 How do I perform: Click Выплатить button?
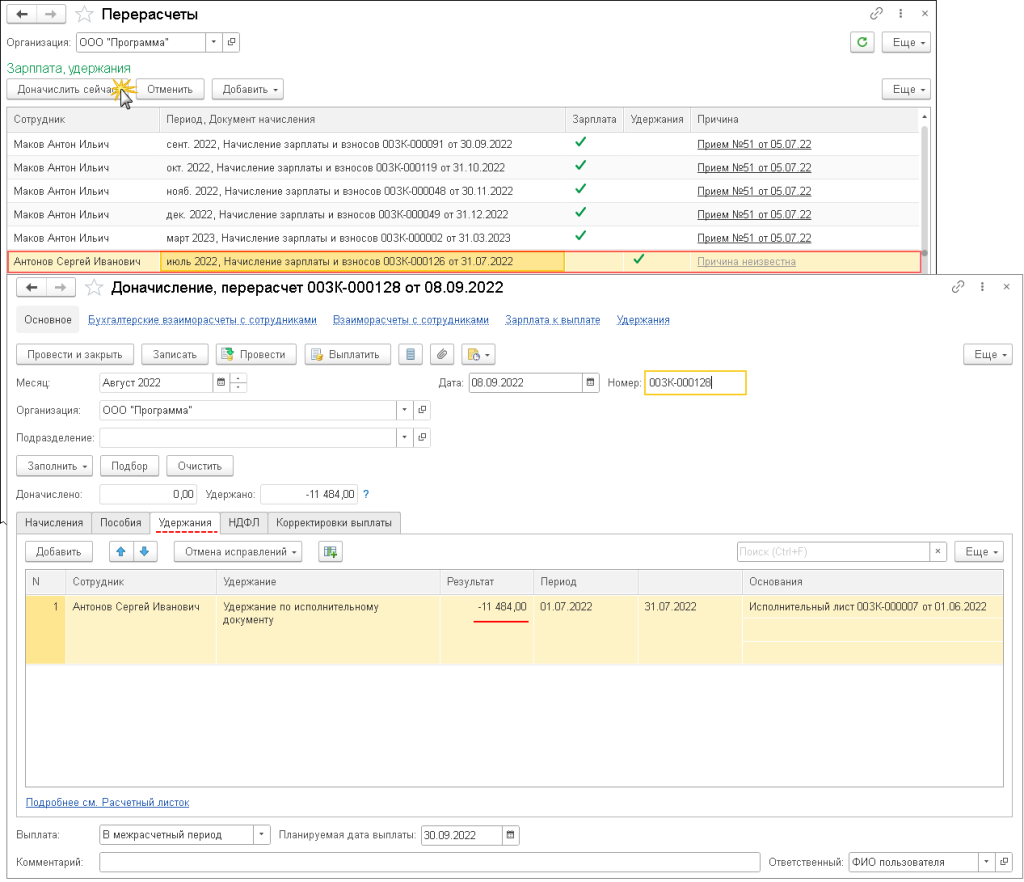click(x=347, y=354)
